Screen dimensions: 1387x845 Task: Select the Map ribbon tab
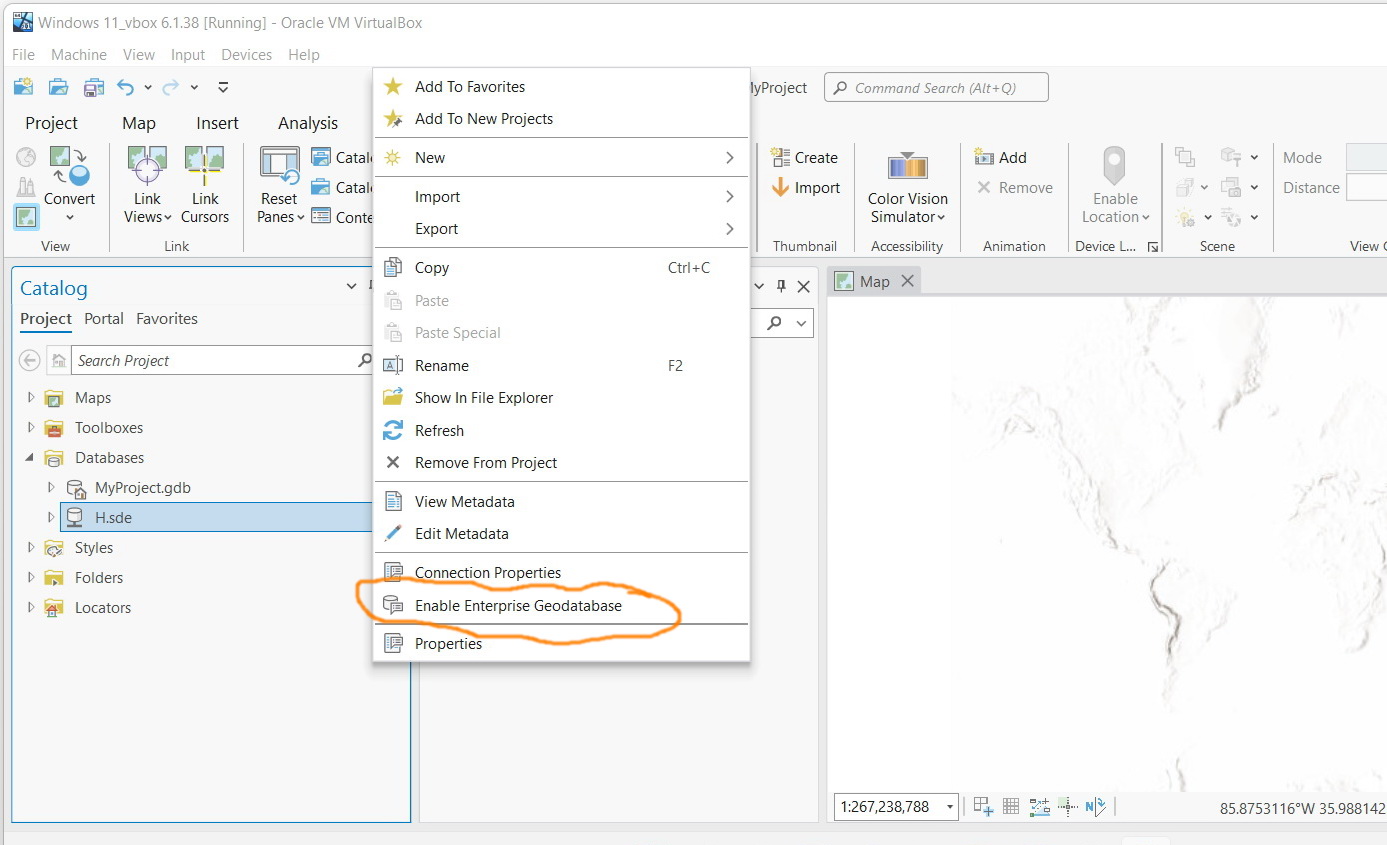coord(139,123)
